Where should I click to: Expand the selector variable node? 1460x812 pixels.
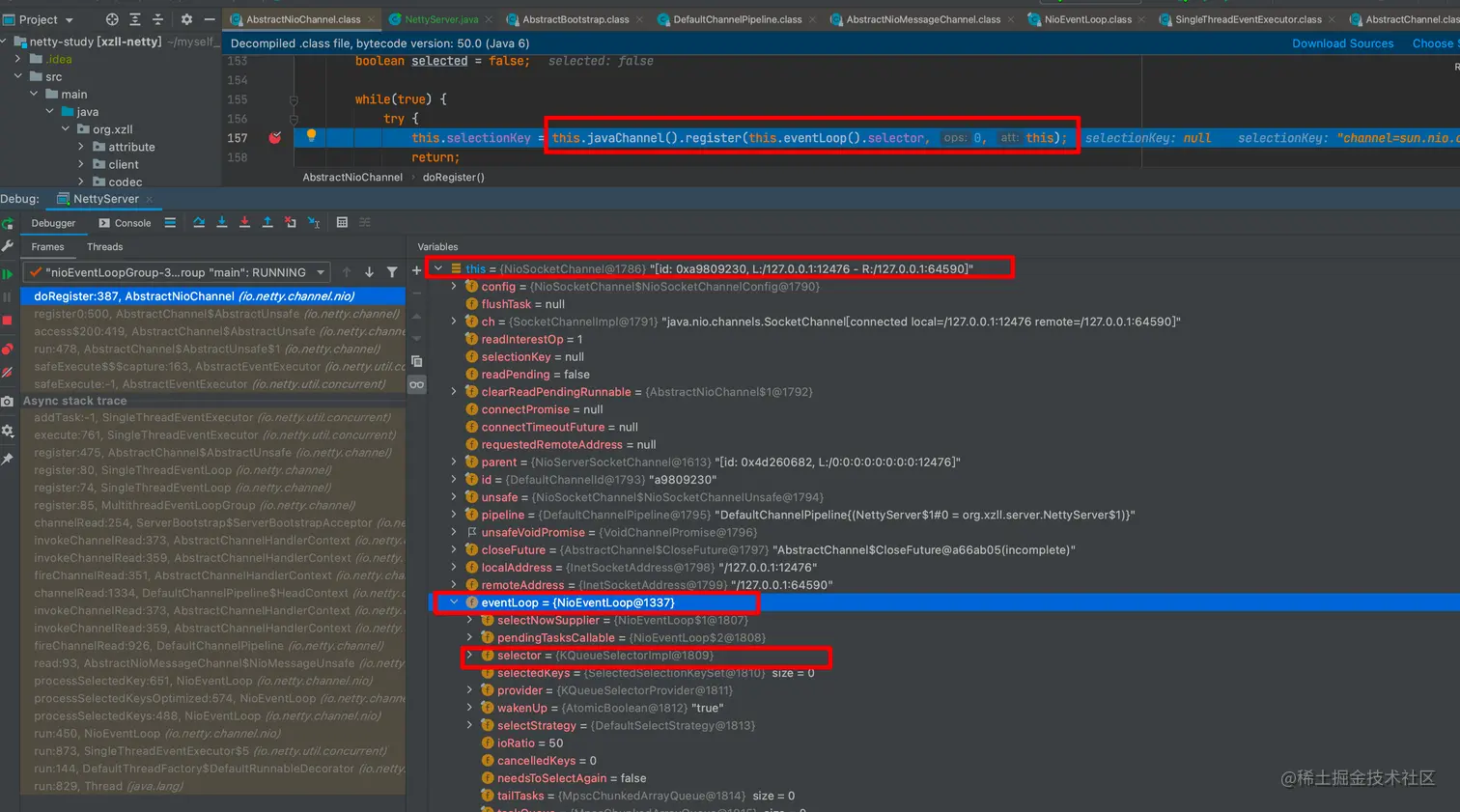click(470, 656)
